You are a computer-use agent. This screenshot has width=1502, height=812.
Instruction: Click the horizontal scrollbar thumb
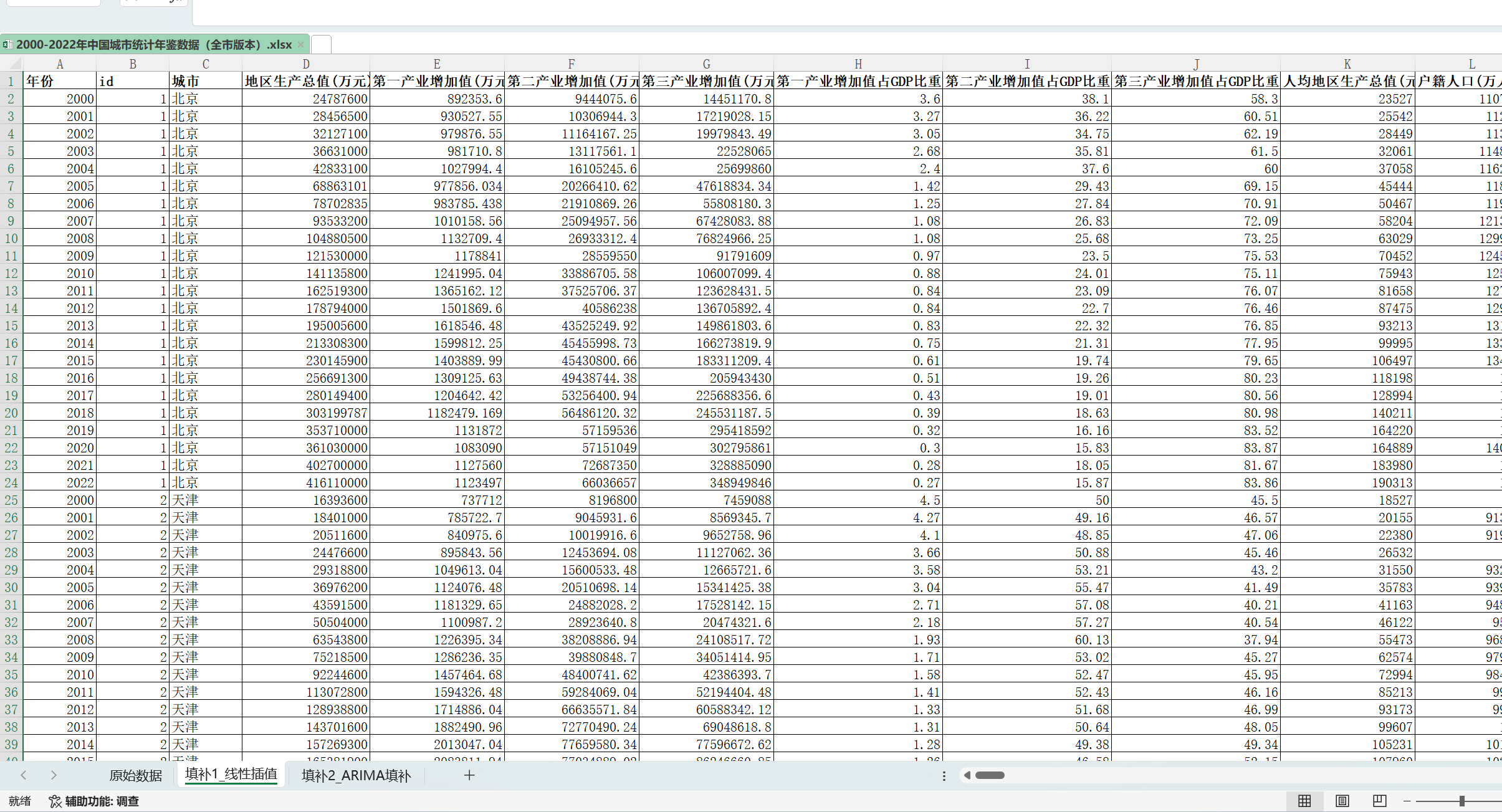click(990, 775)
